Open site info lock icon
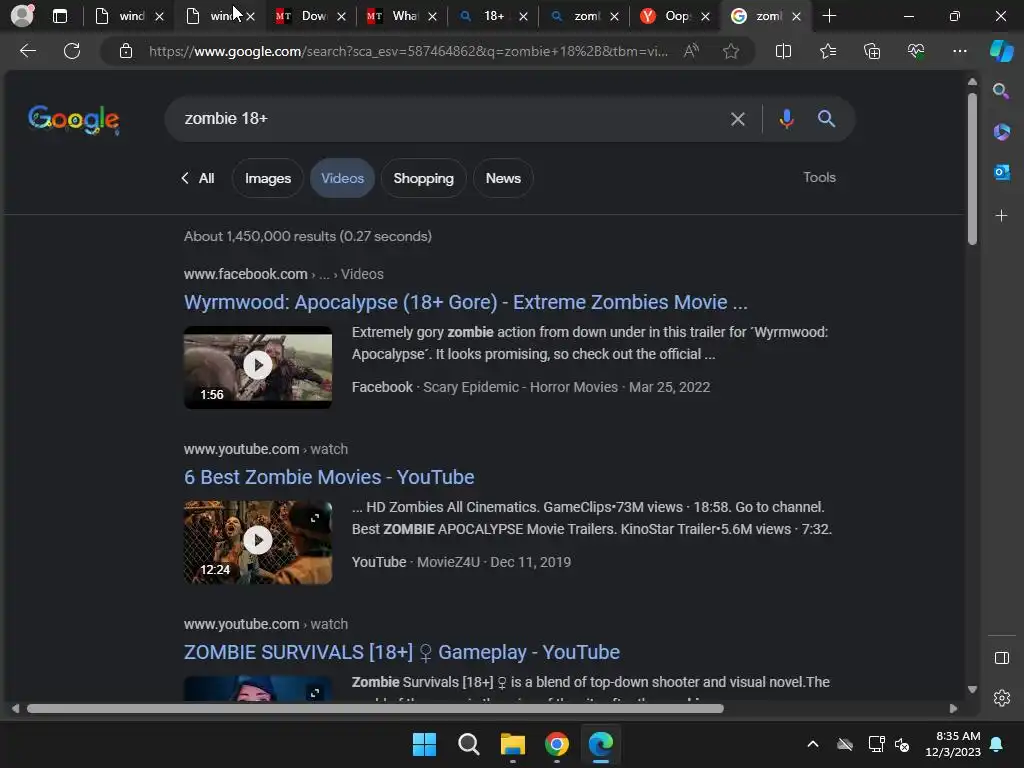 126,51
